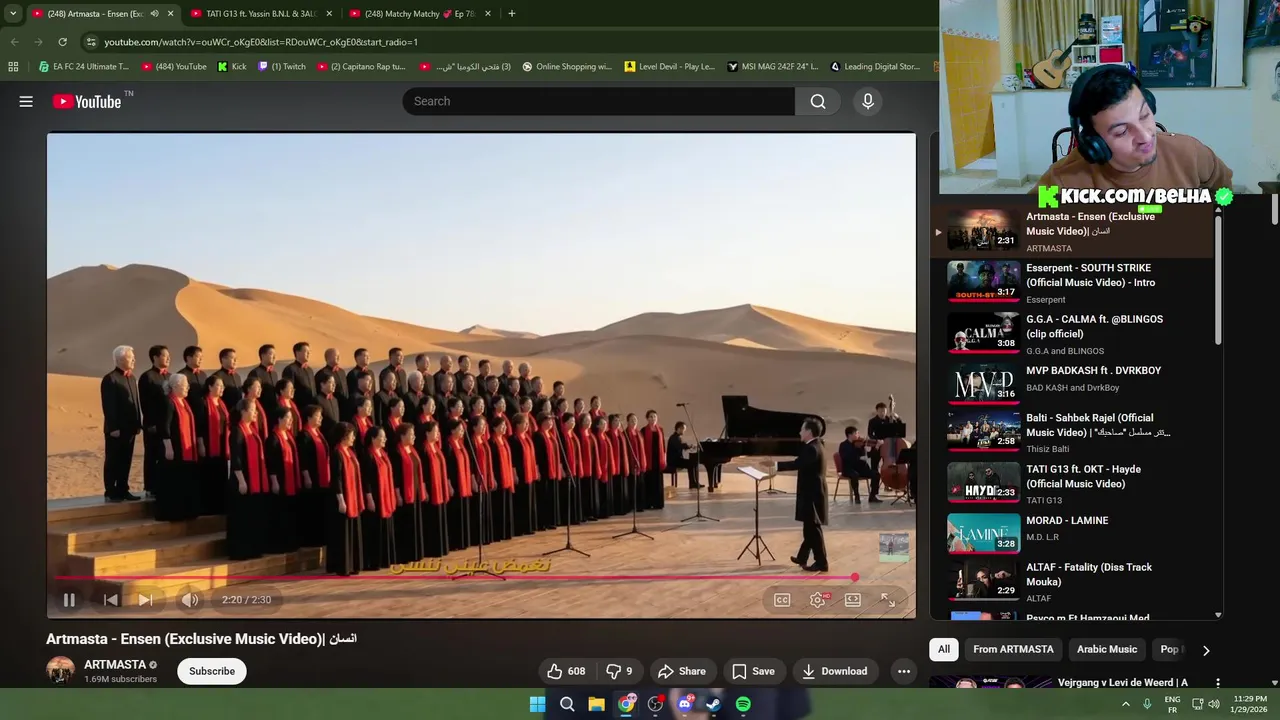The image size is (1280, 720).
Task: Show more filter chips with arrow
Action: click(1206, 650)
